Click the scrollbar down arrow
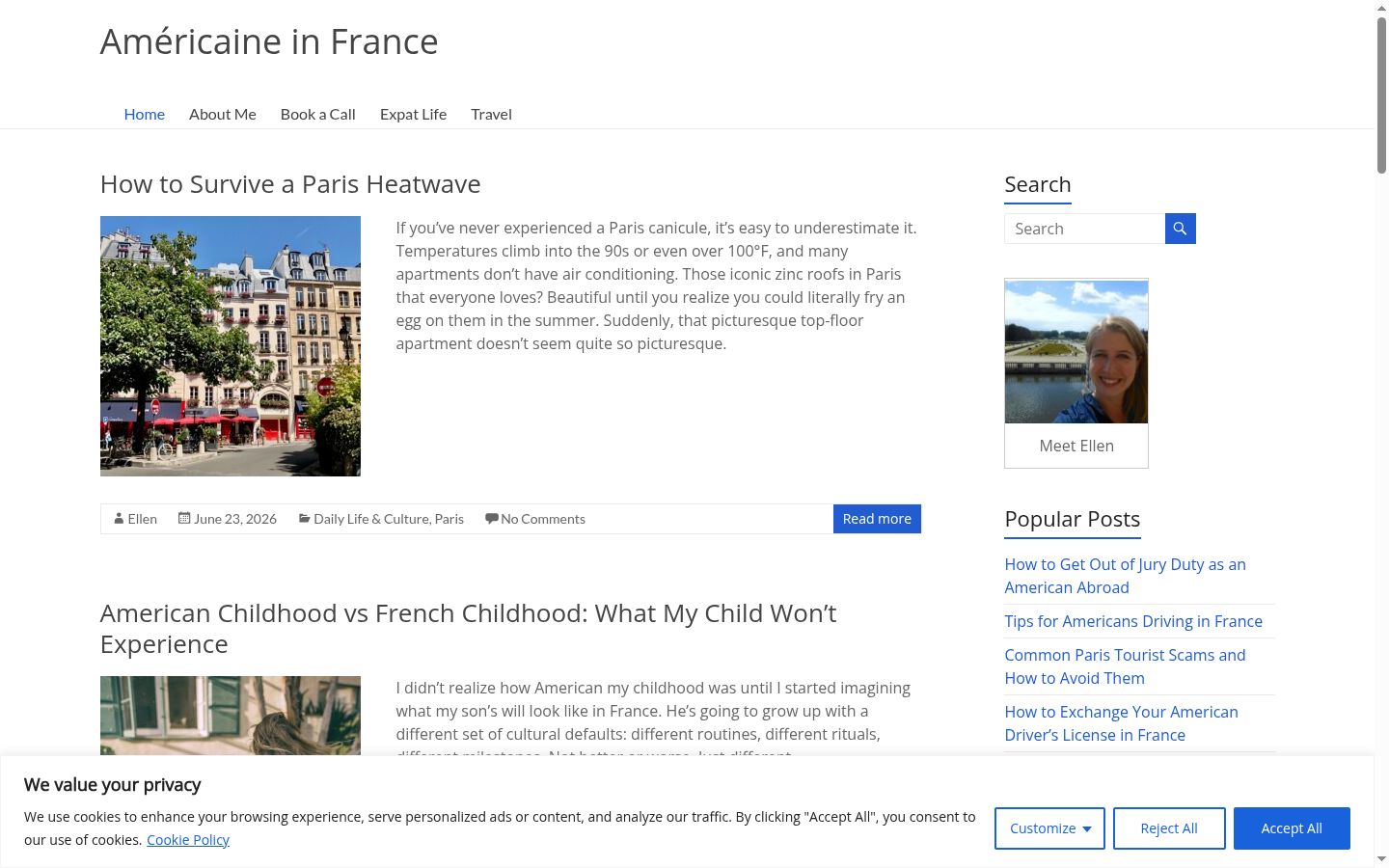This screenshot has width=1389, height=868. point(1381,858)
